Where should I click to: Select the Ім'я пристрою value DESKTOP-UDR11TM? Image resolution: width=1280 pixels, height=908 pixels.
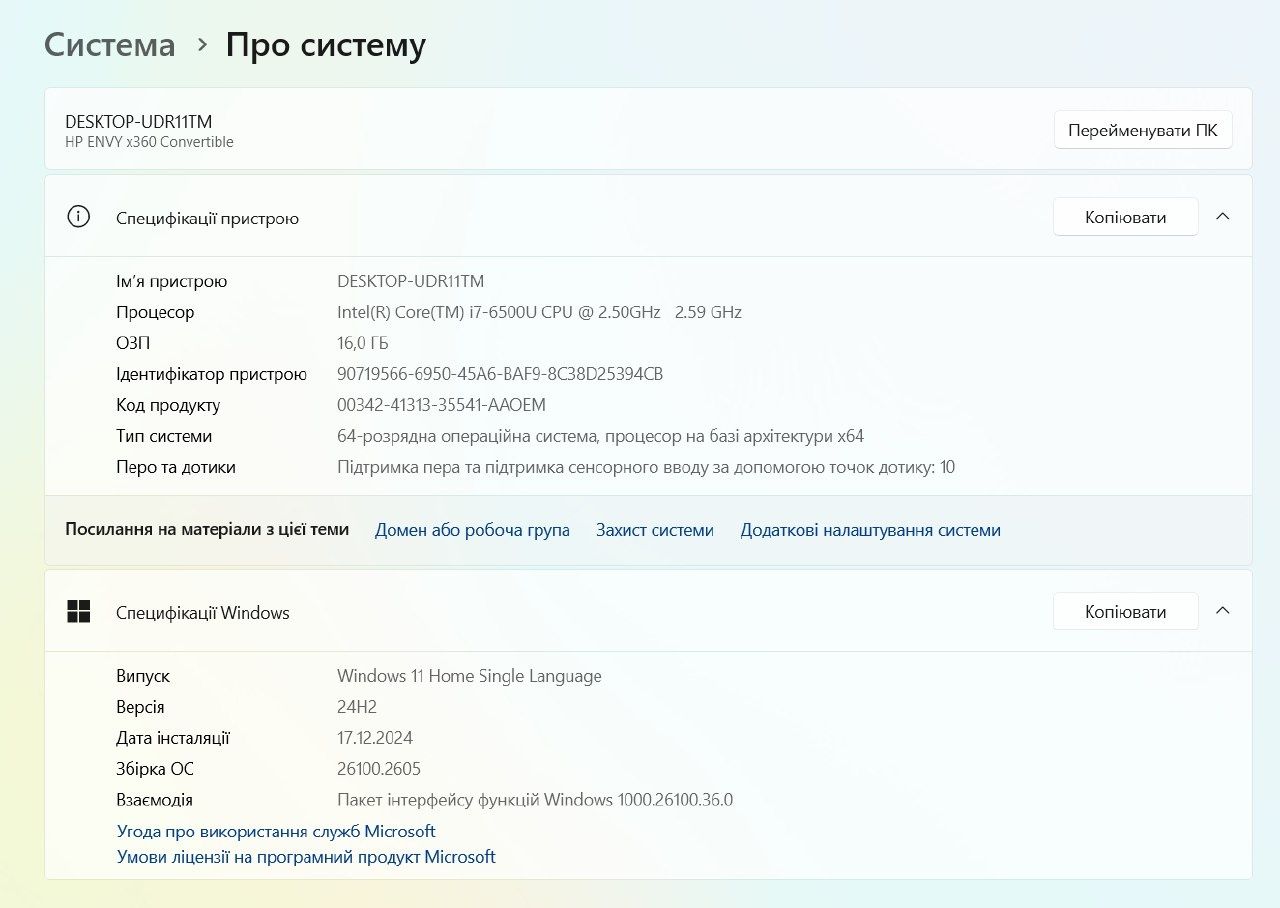[x=411, y=281]
